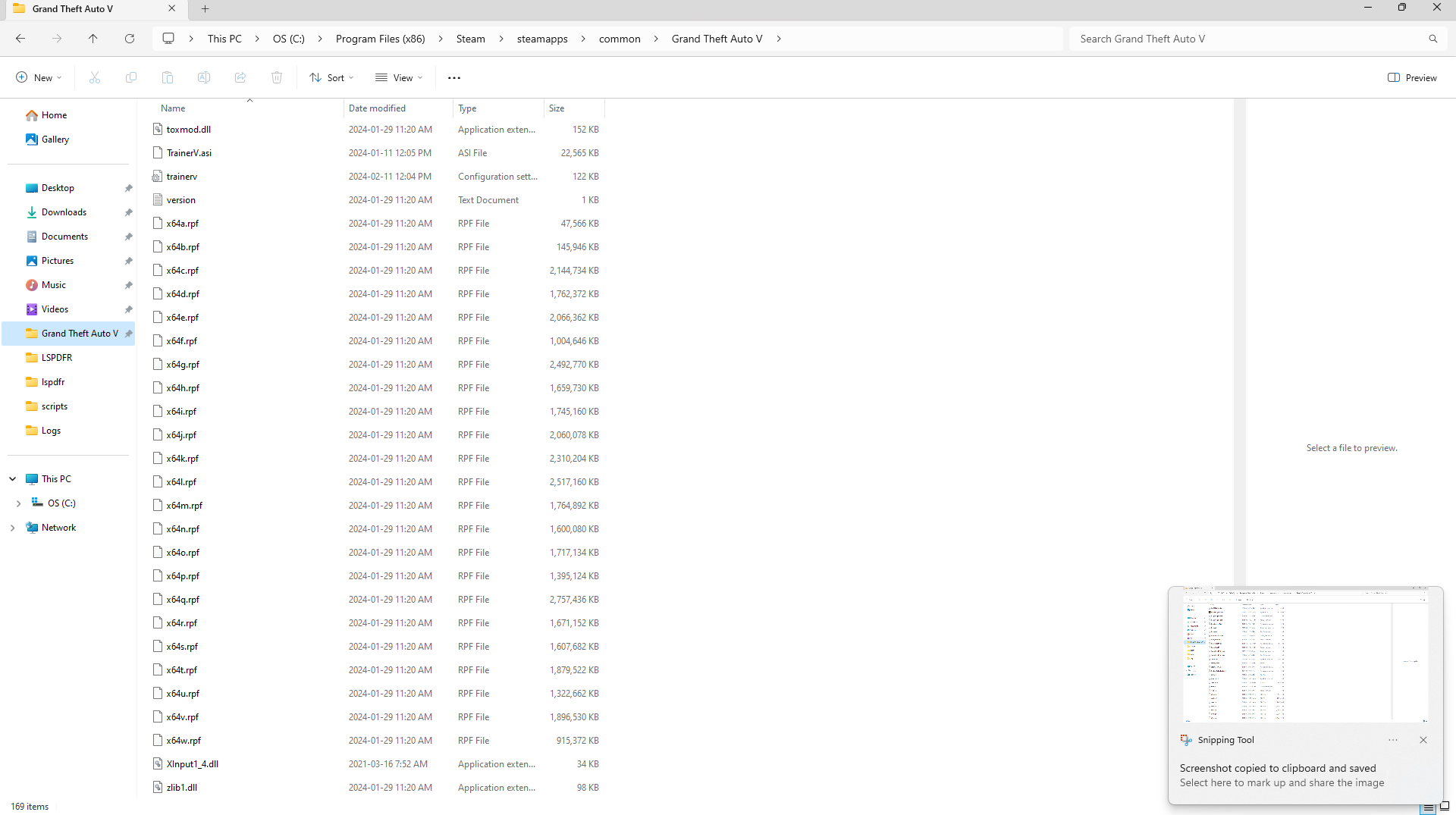Close the Grand Theft Auto V tab
The image size is (1456, 815).
point(172,9)
